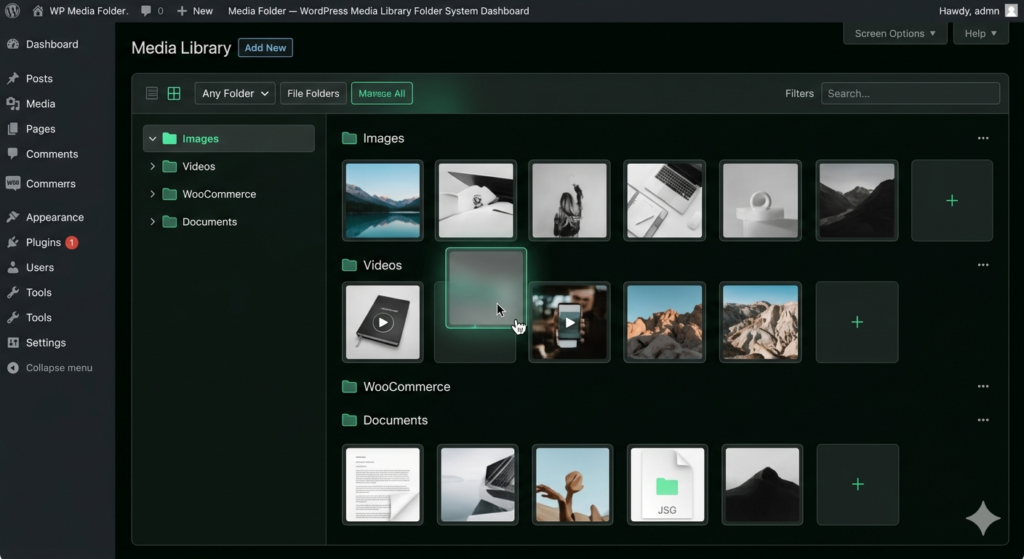Open the first Tools menu item
The height and width of the screenshot is (559, 1024).
pos(39,293)
